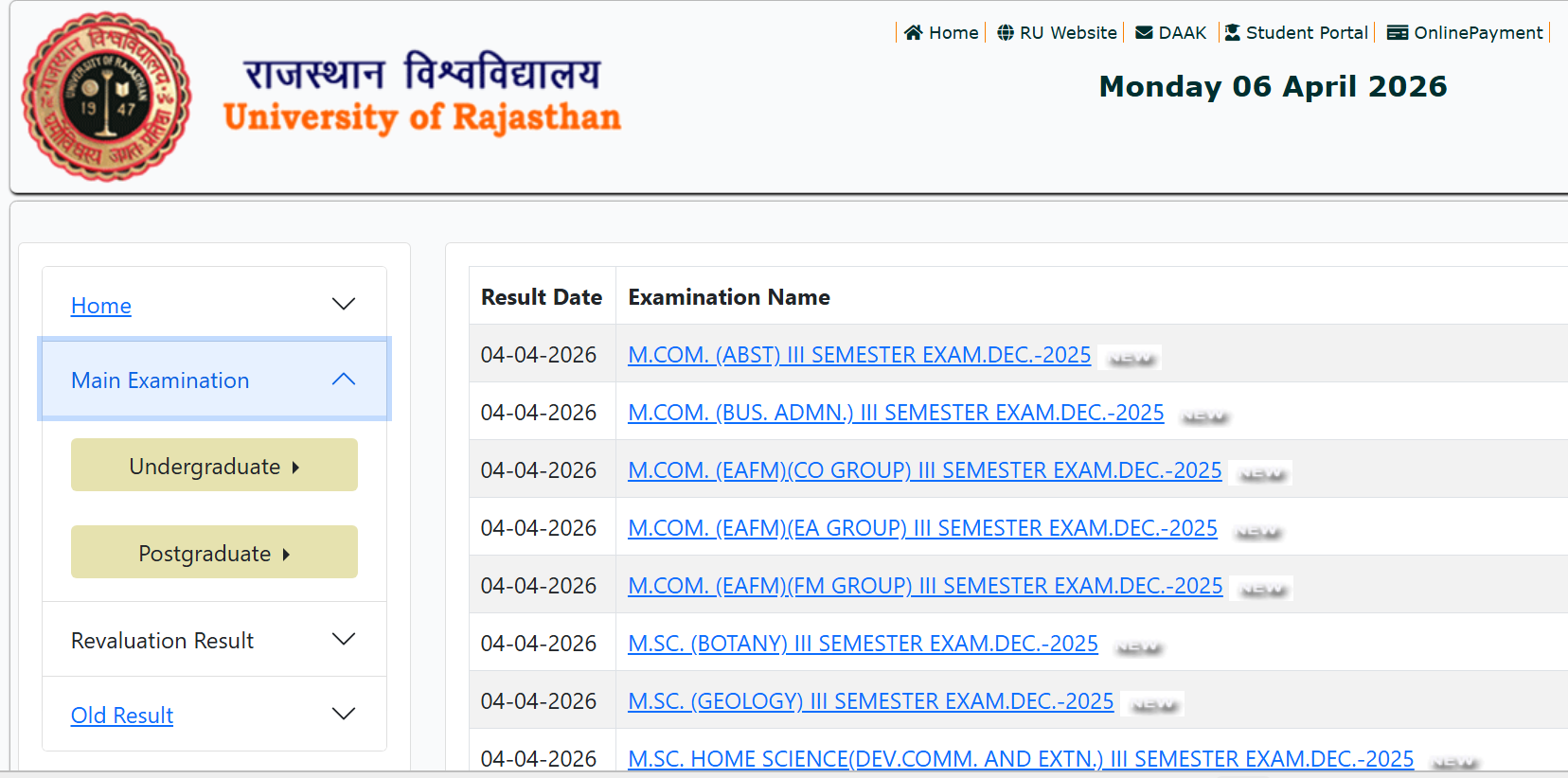Click the Student Portal icon
The image size is (1568, 778).
click(1232, 33)
